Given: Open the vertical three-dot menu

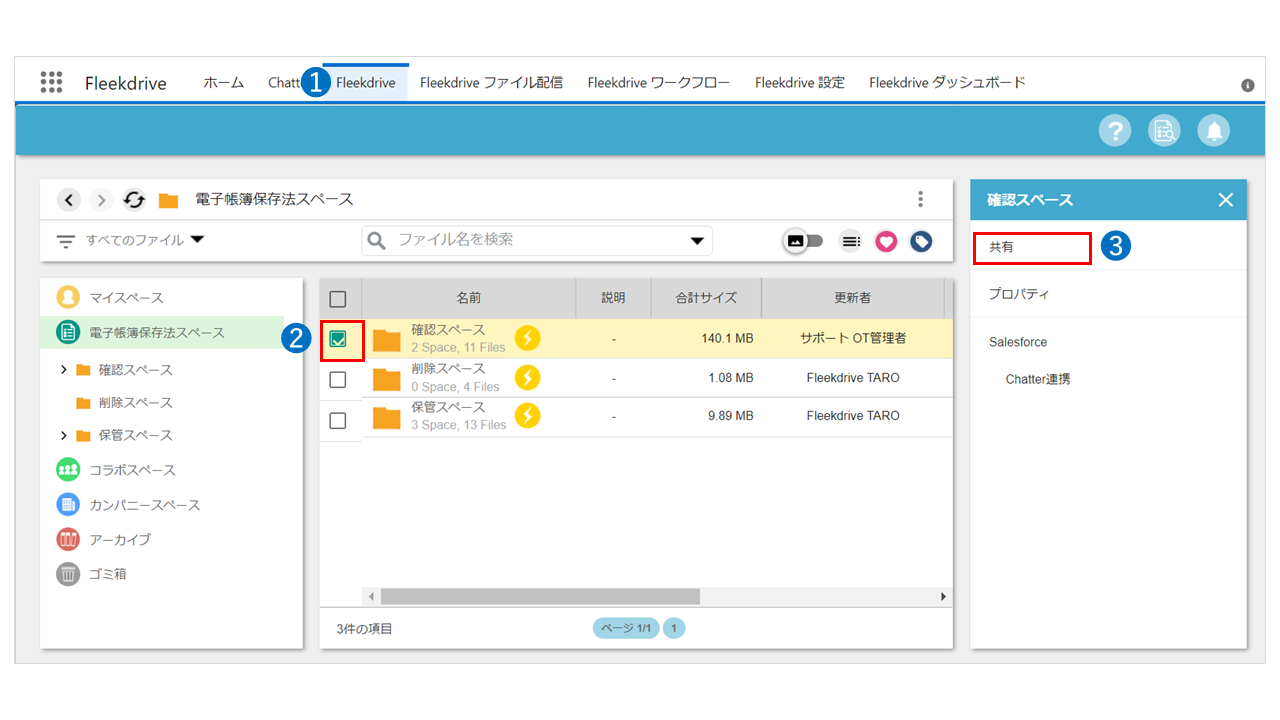Looking at the screenshot, I should pyautogui.click(x=921, y=199).
